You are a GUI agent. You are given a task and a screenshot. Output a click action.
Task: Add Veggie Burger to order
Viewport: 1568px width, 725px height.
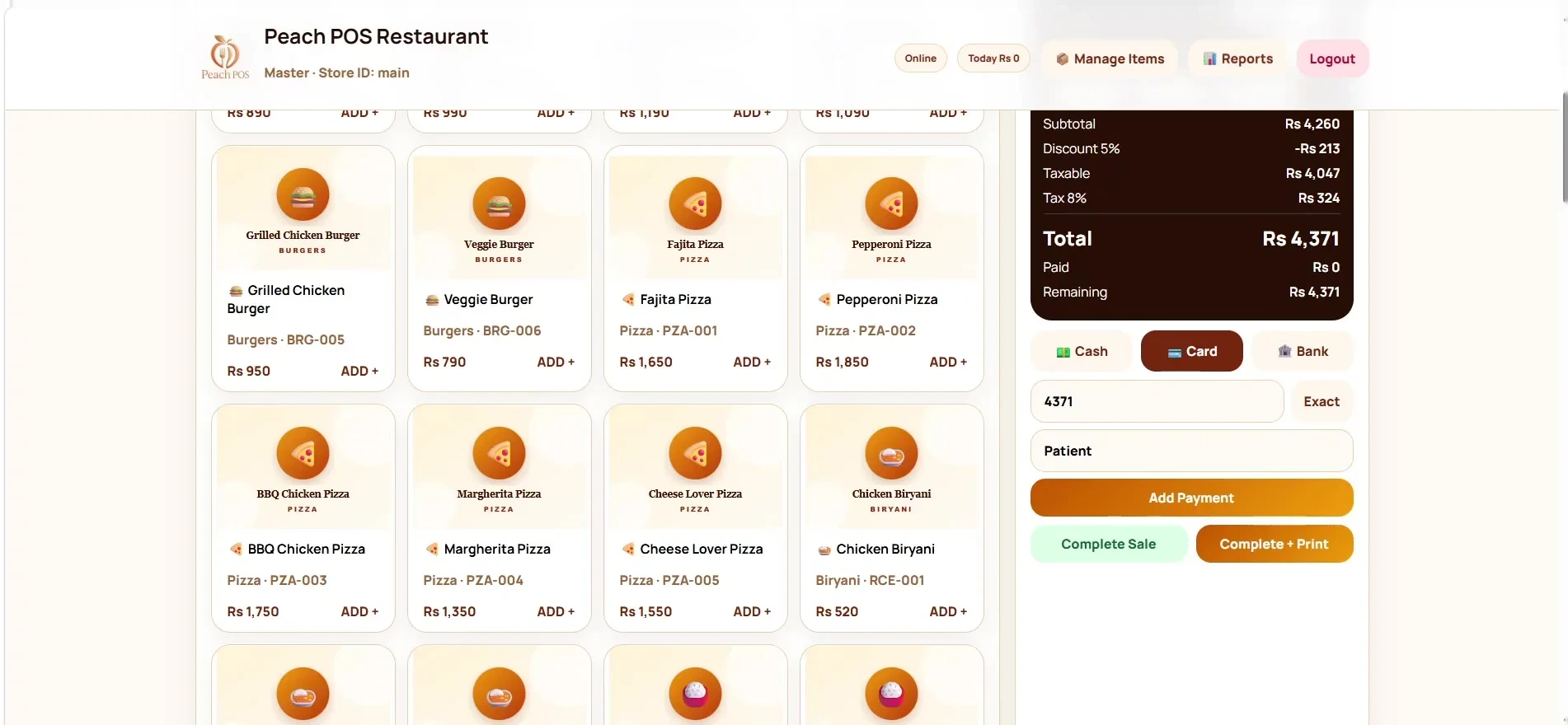(556, 362)
